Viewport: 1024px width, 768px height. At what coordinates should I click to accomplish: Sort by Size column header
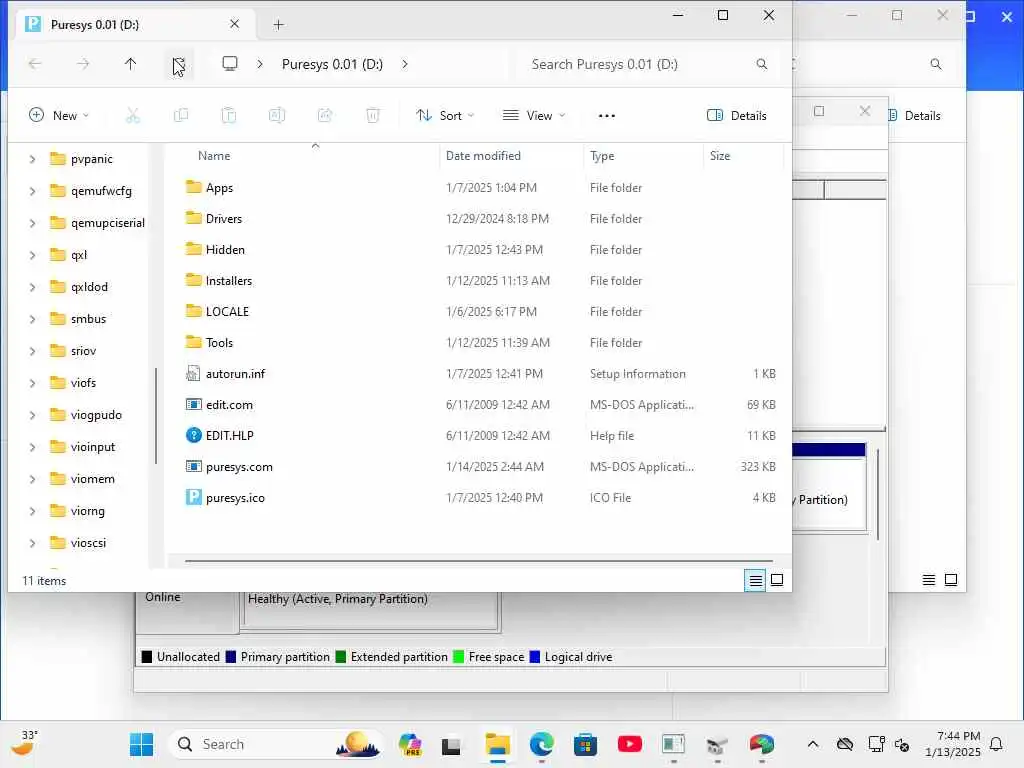(720, 156)
